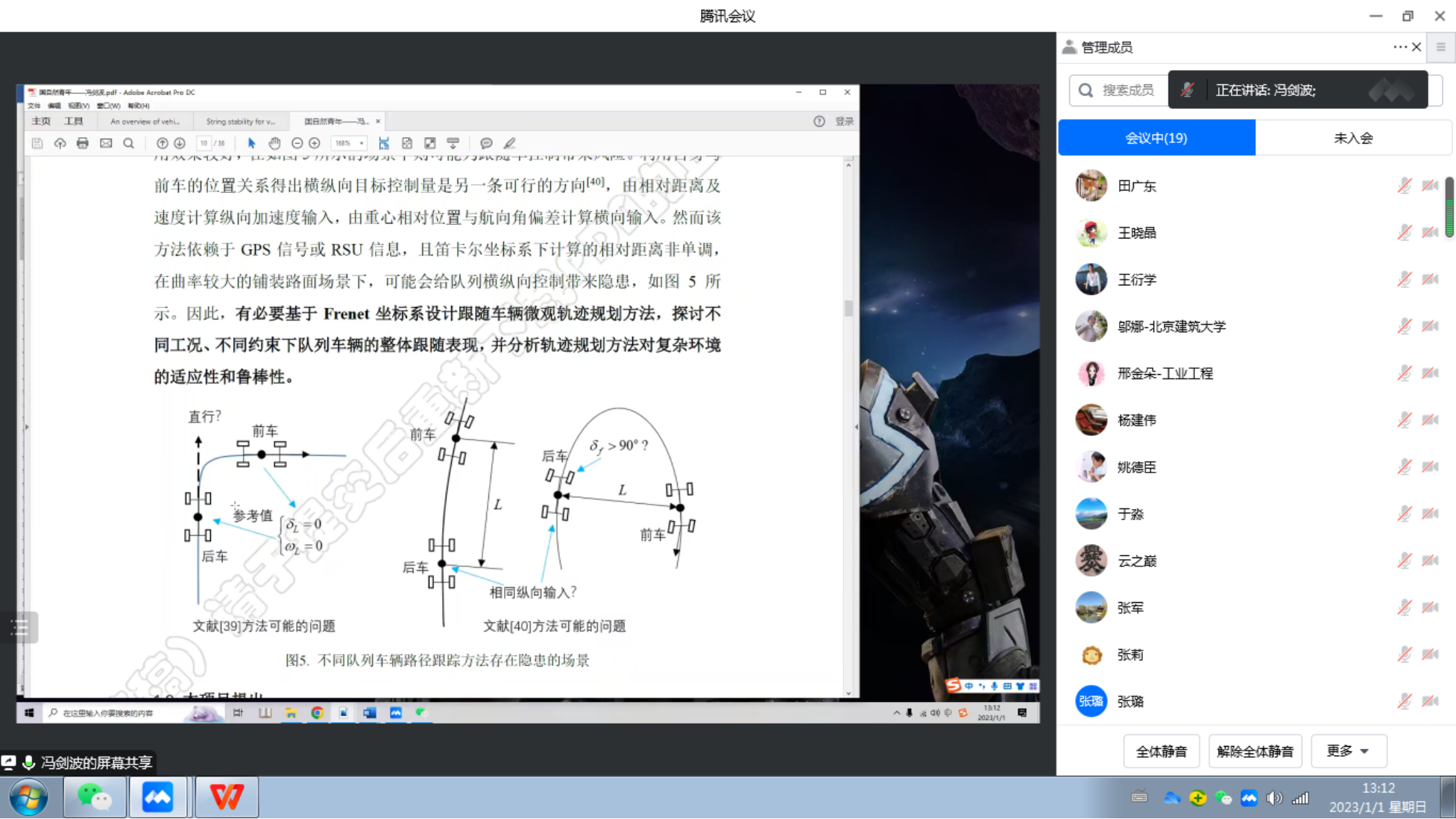Click the 全体静音 button
The width and height of the screenshot is (1456, 819).
(1161, 750)
